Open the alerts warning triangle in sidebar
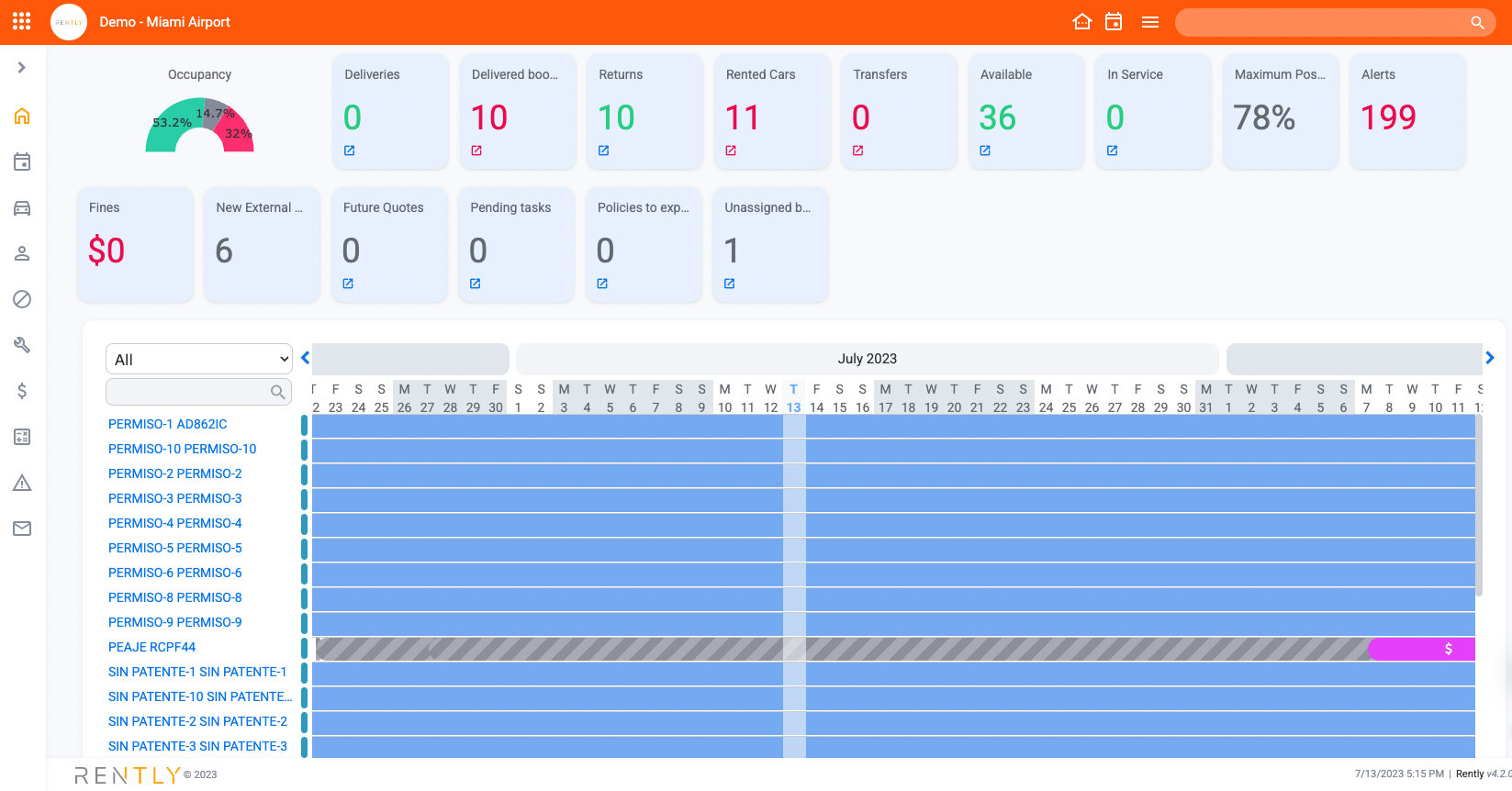The height and width of the screenshot is (791, 1512). point(22,483)
